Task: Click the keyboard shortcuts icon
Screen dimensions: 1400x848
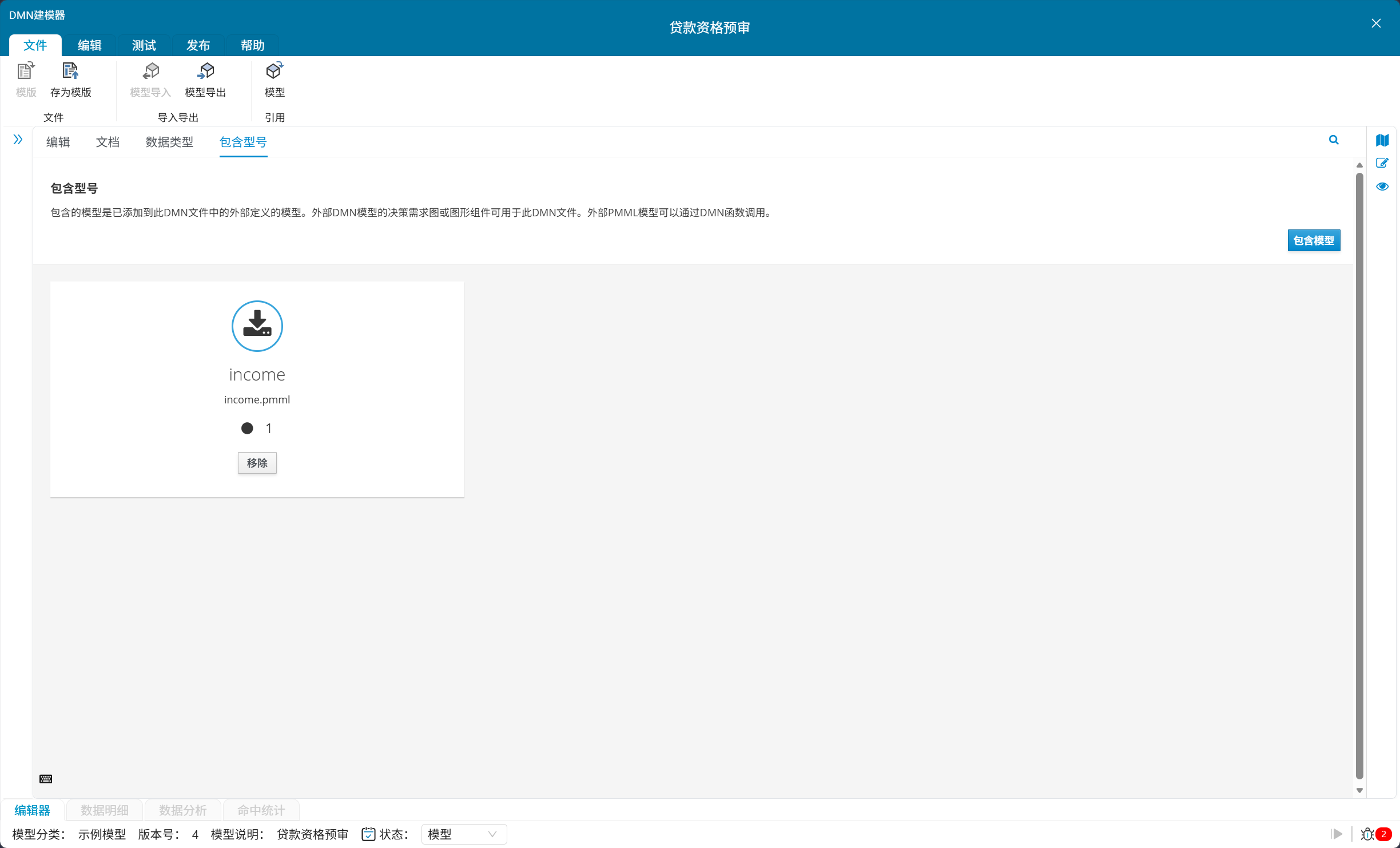Action: [46, 779]
